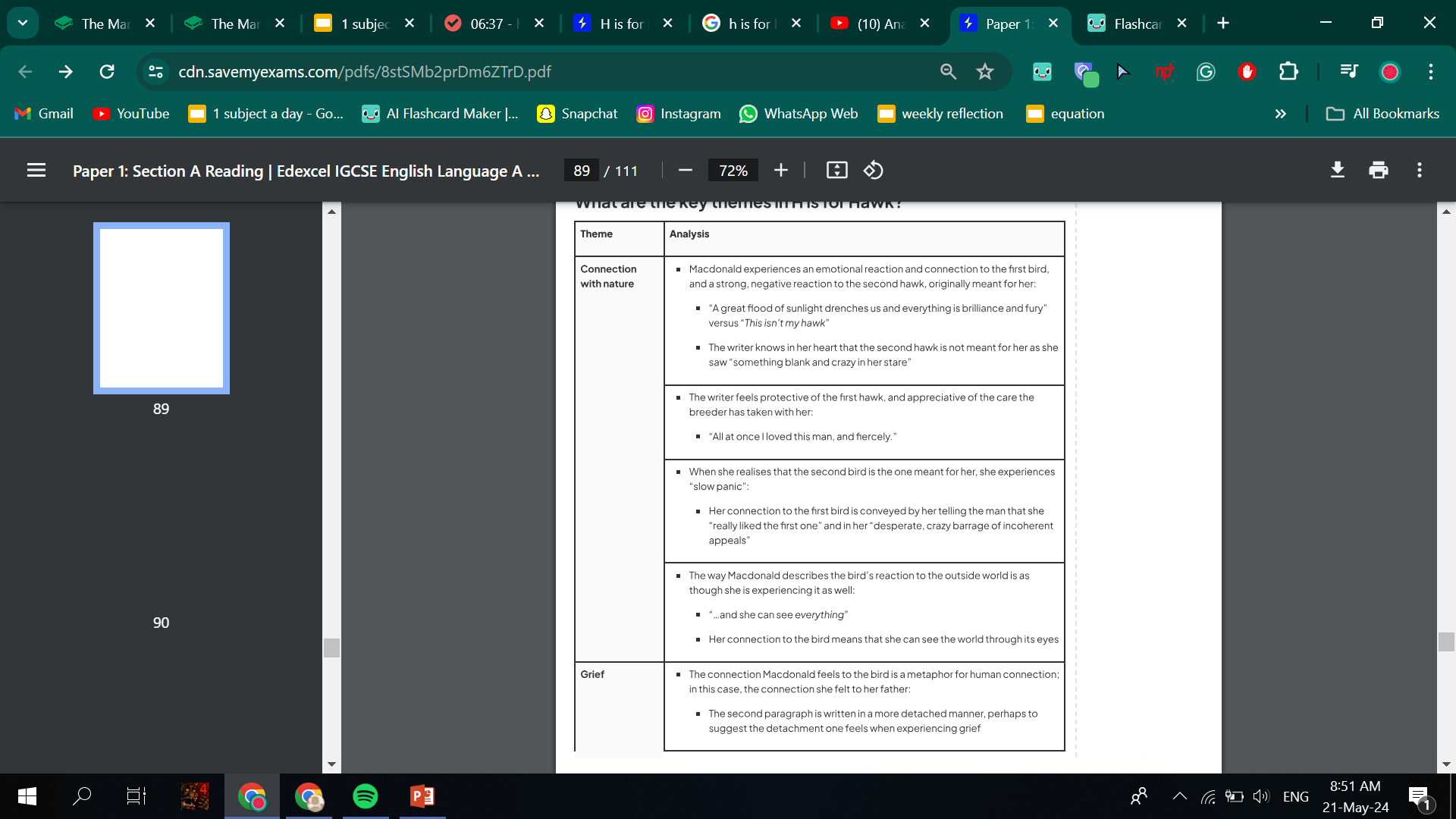
Task: Open the Gmail bookmark
Action: [44, 114]
